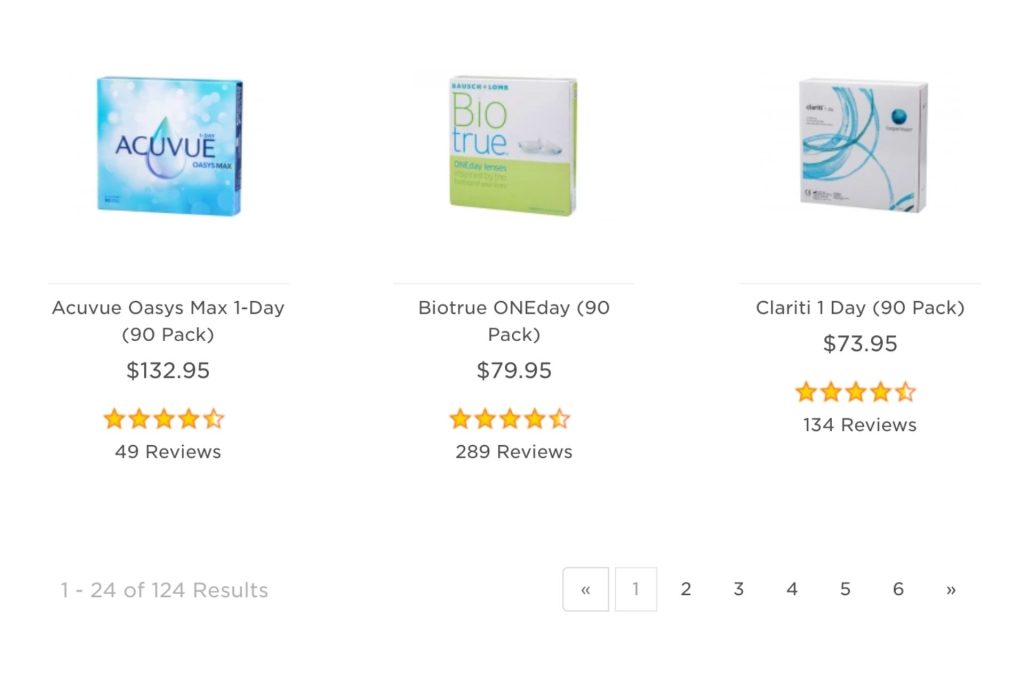Switch to results page 5
This screenshot has height=683, width=1024.
point(845,589)
